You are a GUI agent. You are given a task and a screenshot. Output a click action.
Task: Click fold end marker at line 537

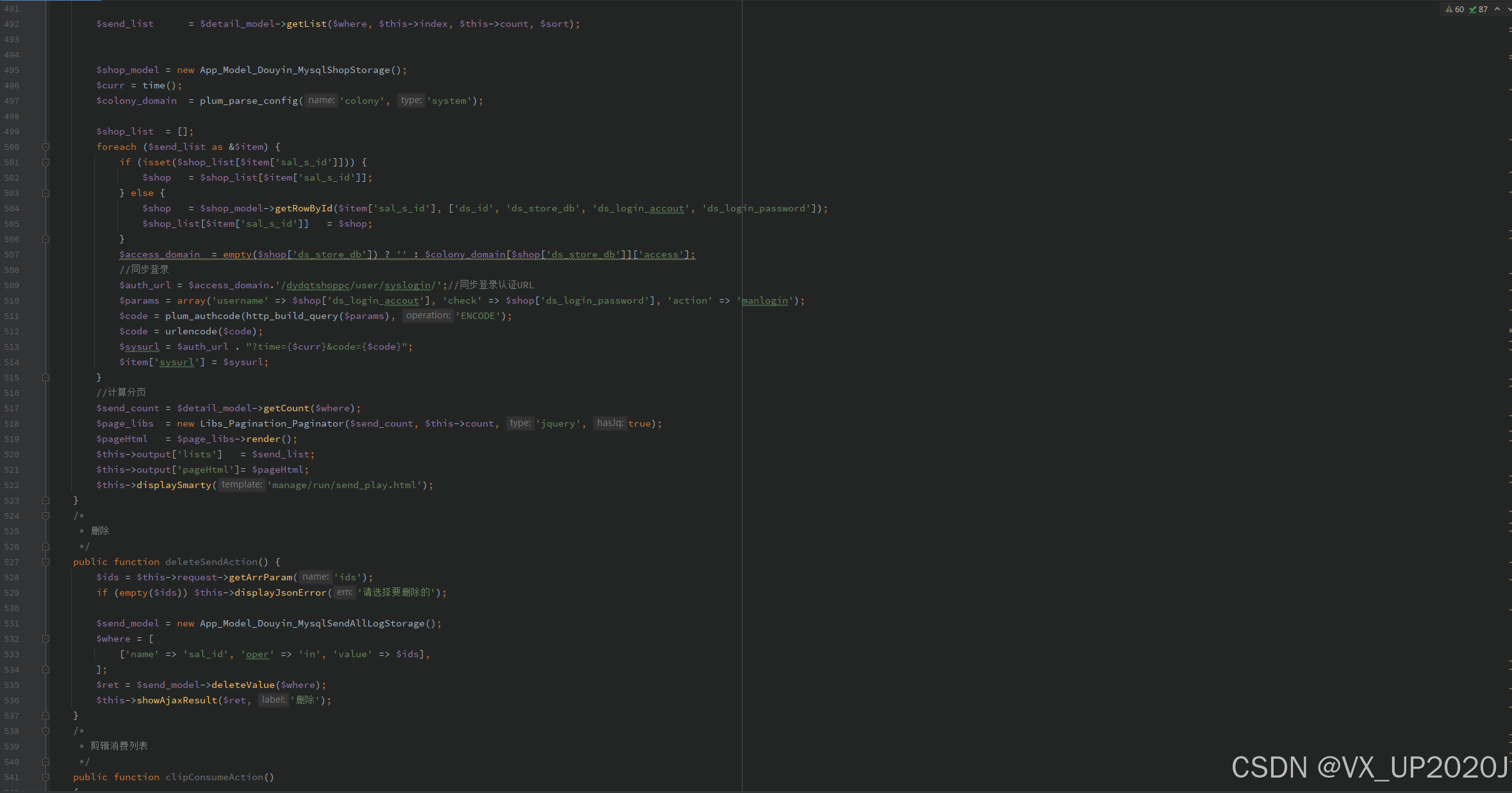pos(45,715)
